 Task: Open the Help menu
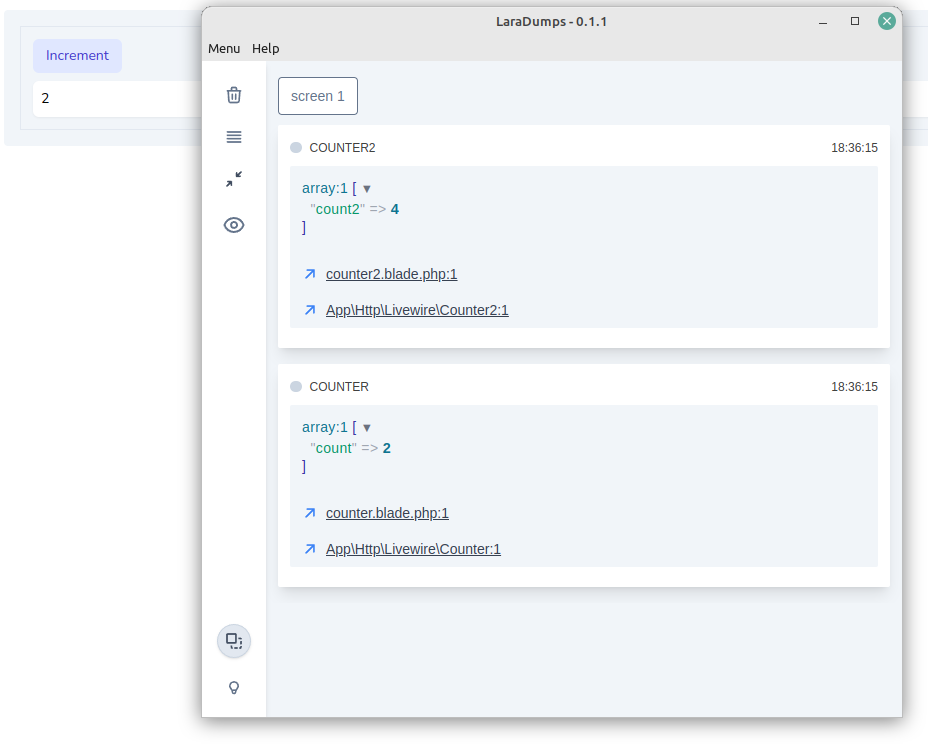[265, 49]
